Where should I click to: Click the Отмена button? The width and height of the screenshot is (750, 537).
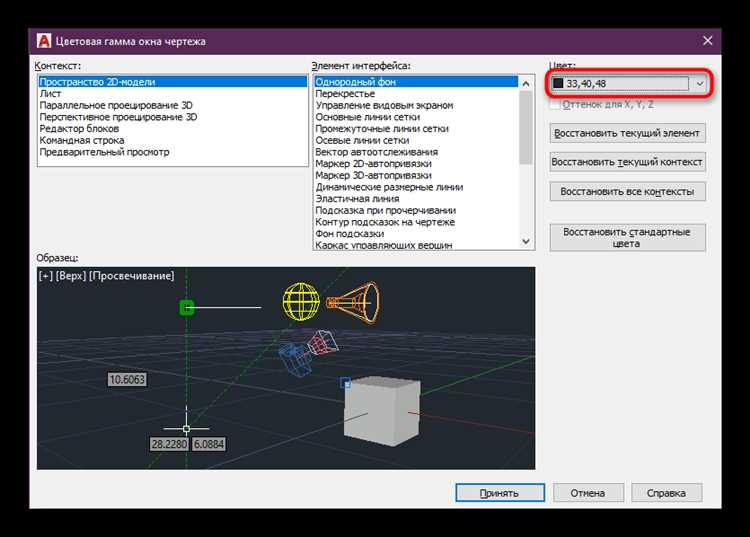coord(588,493)
